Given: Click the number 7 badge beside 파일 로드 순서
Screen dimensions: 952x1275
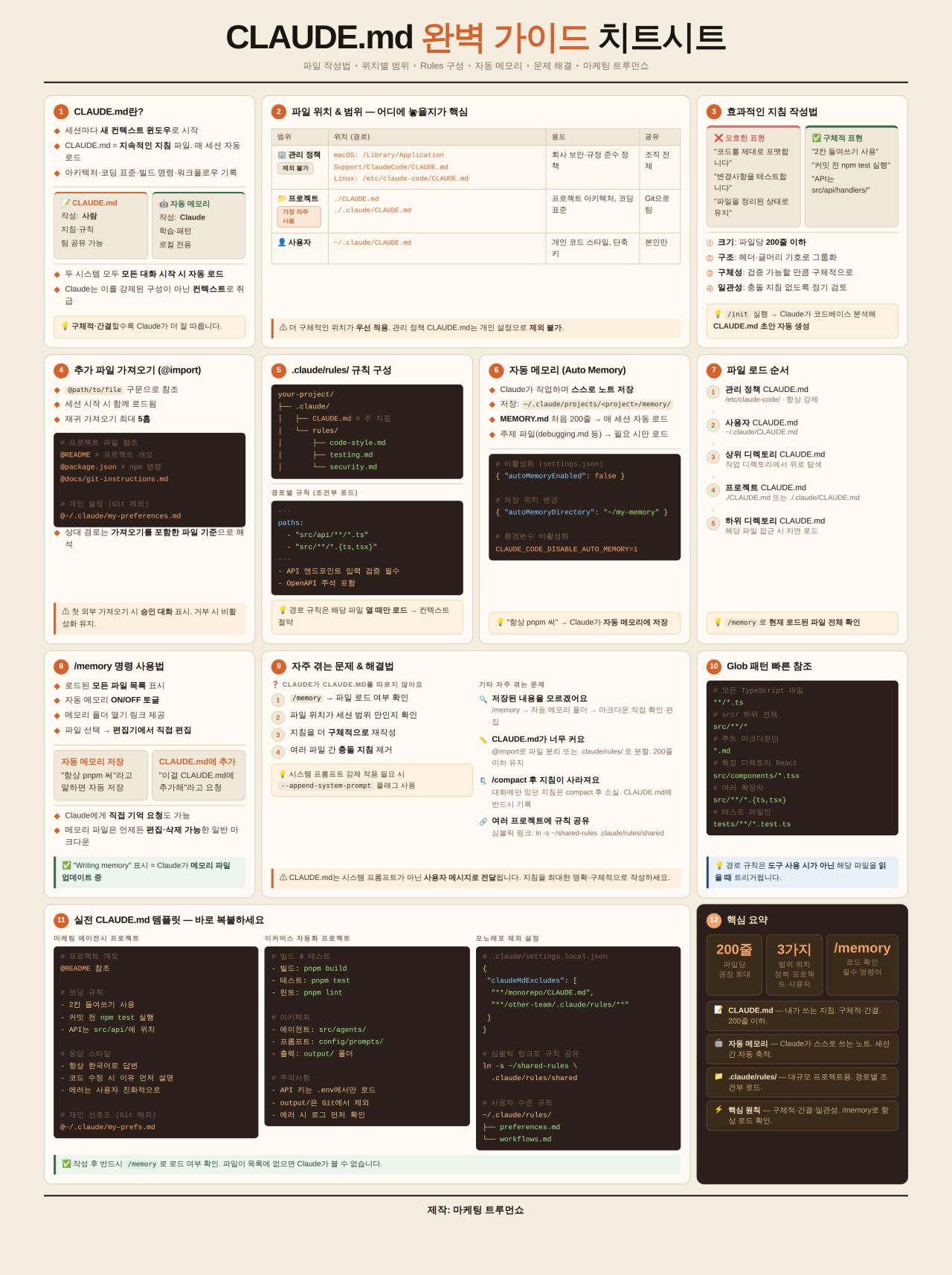Looking at the screenshot, I should pyautogui.click(x=714, y=370).
